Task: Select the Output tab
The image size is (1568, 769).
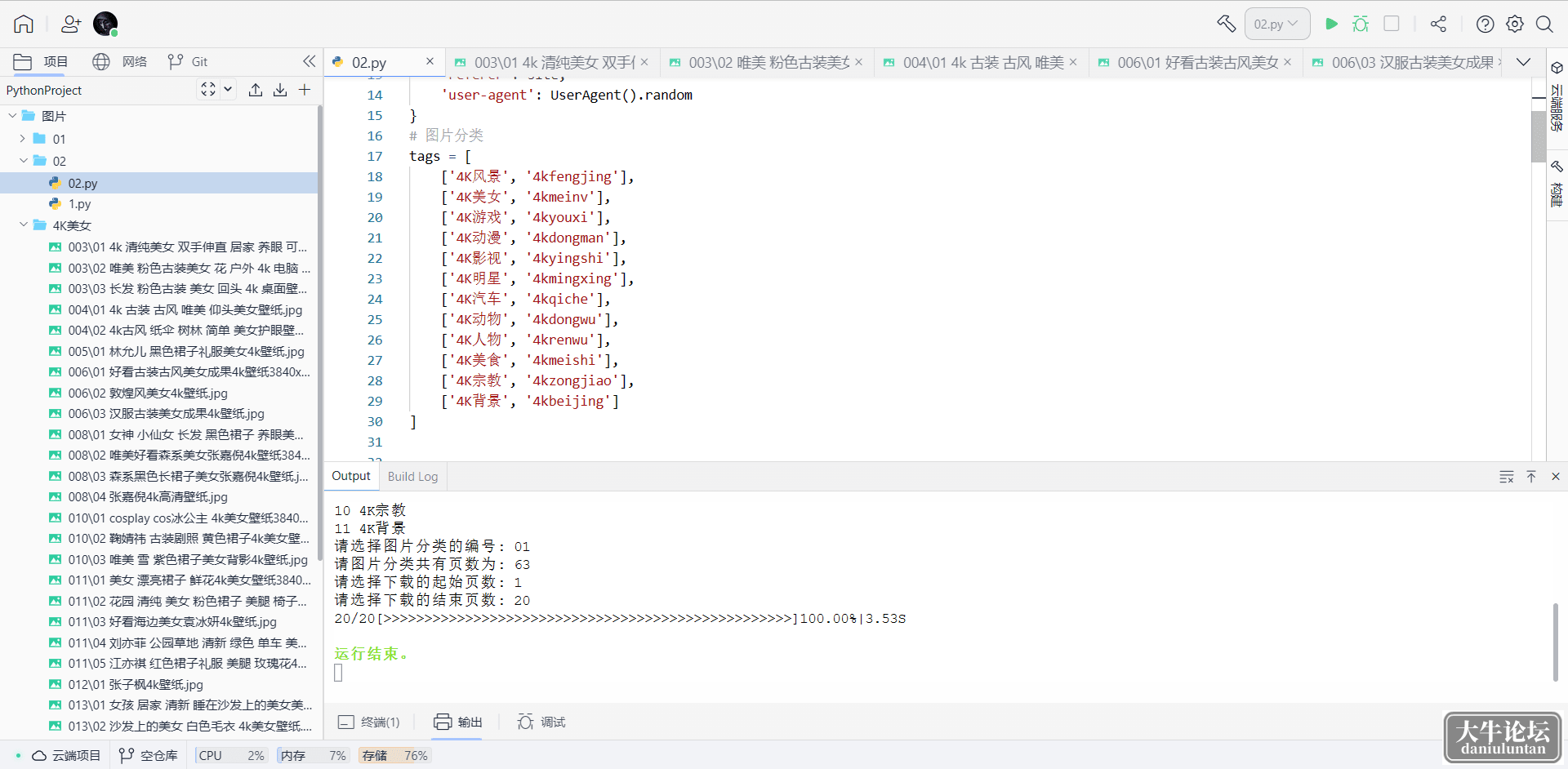Action: (351, 476)
